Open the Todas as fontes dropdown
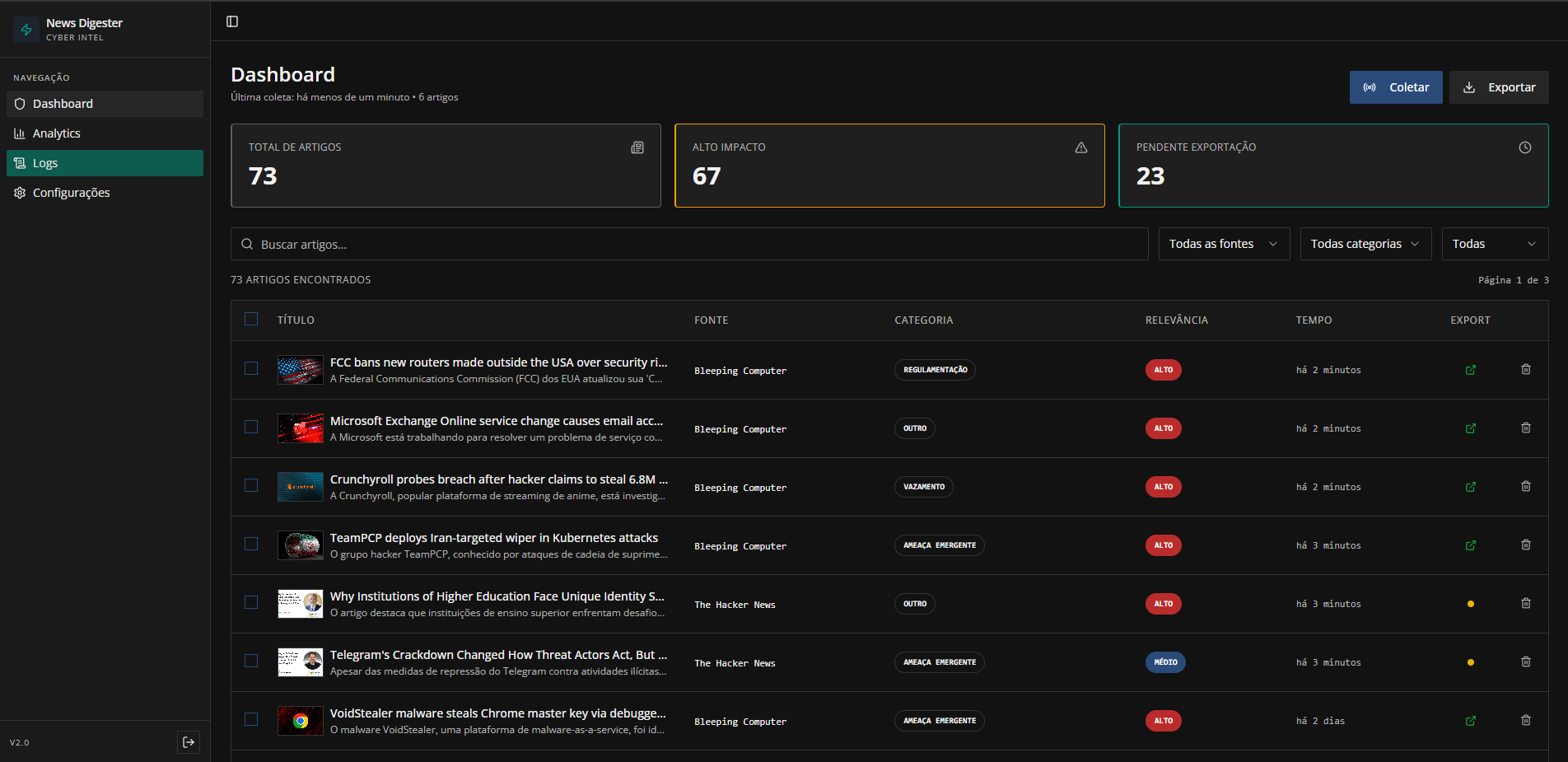 [x=1224, y=243]
